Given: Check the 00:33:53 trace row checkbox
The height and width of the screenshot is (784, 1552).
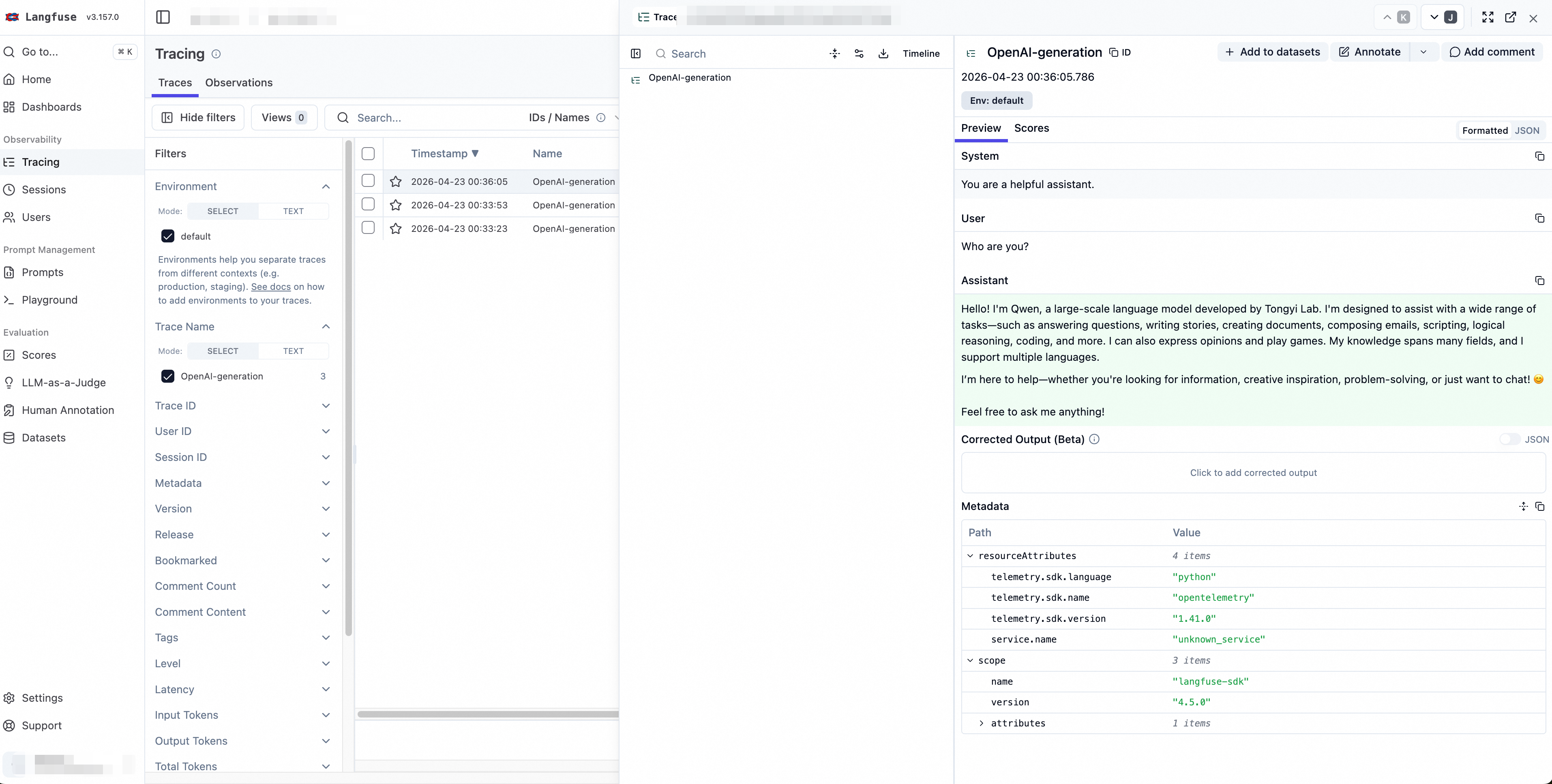Looking at the screenshot, I should 368,203.
